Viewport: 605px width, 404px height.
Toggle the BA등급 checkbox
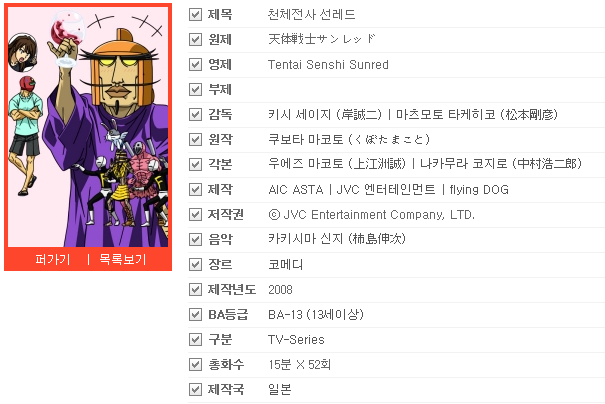[x=195, y=314]
